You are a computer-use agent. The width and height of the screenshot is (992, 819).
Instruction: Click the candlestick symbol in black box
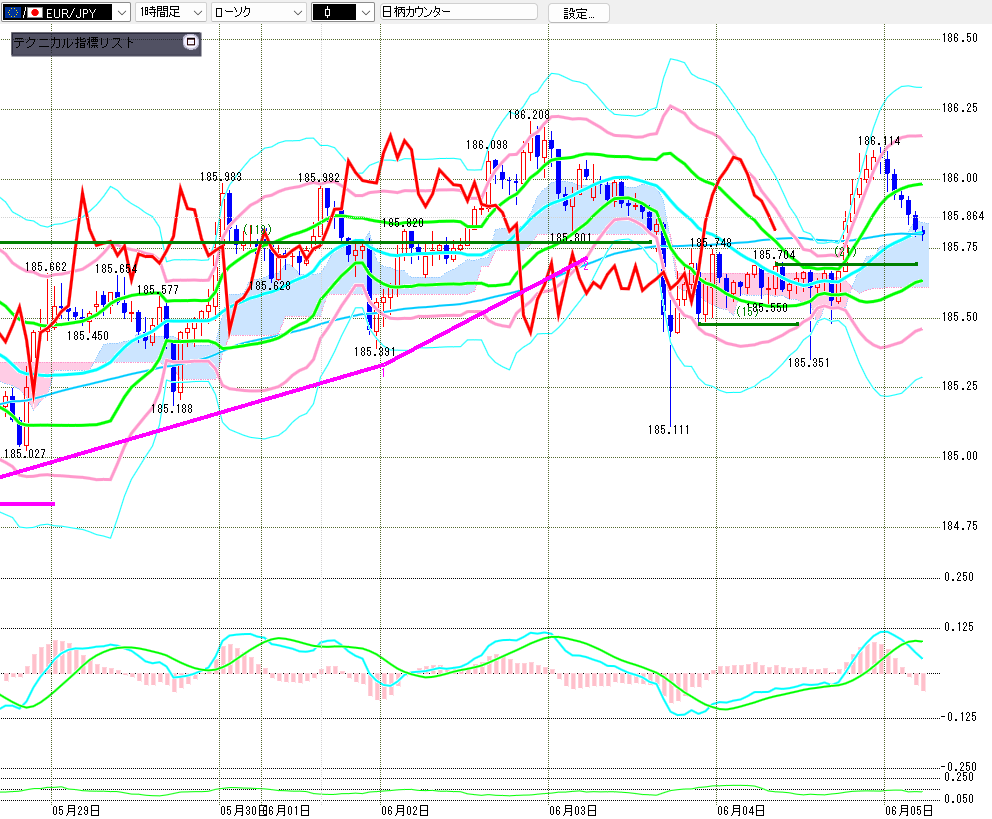[327, 12]
